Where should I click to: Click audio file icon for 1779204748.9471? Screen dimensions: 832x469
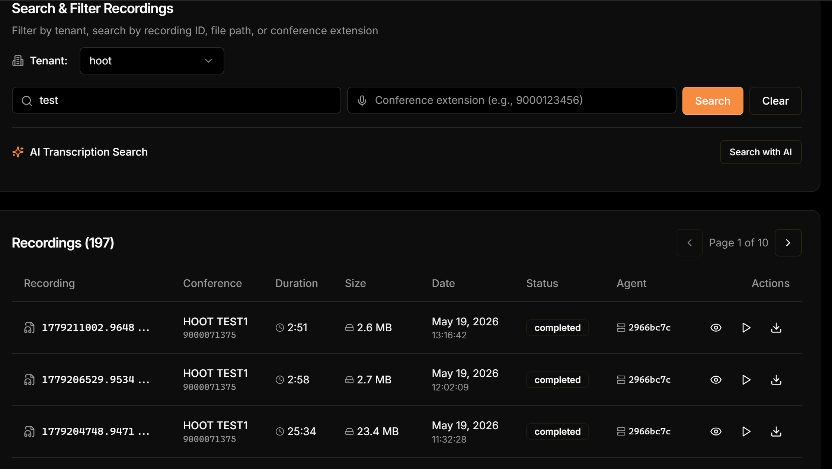click(29, 431)
